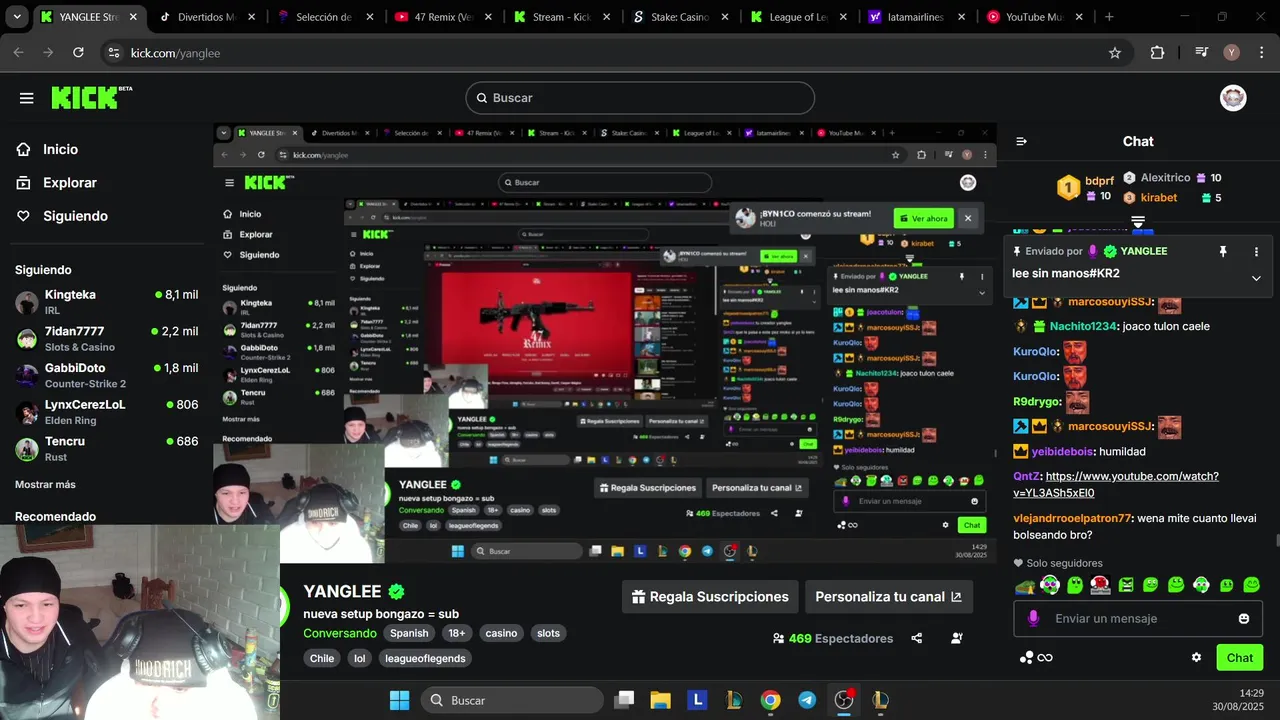Screen dimensions: 1280x720
Task: Switch to the Divertidos tab
Action: 207,17
